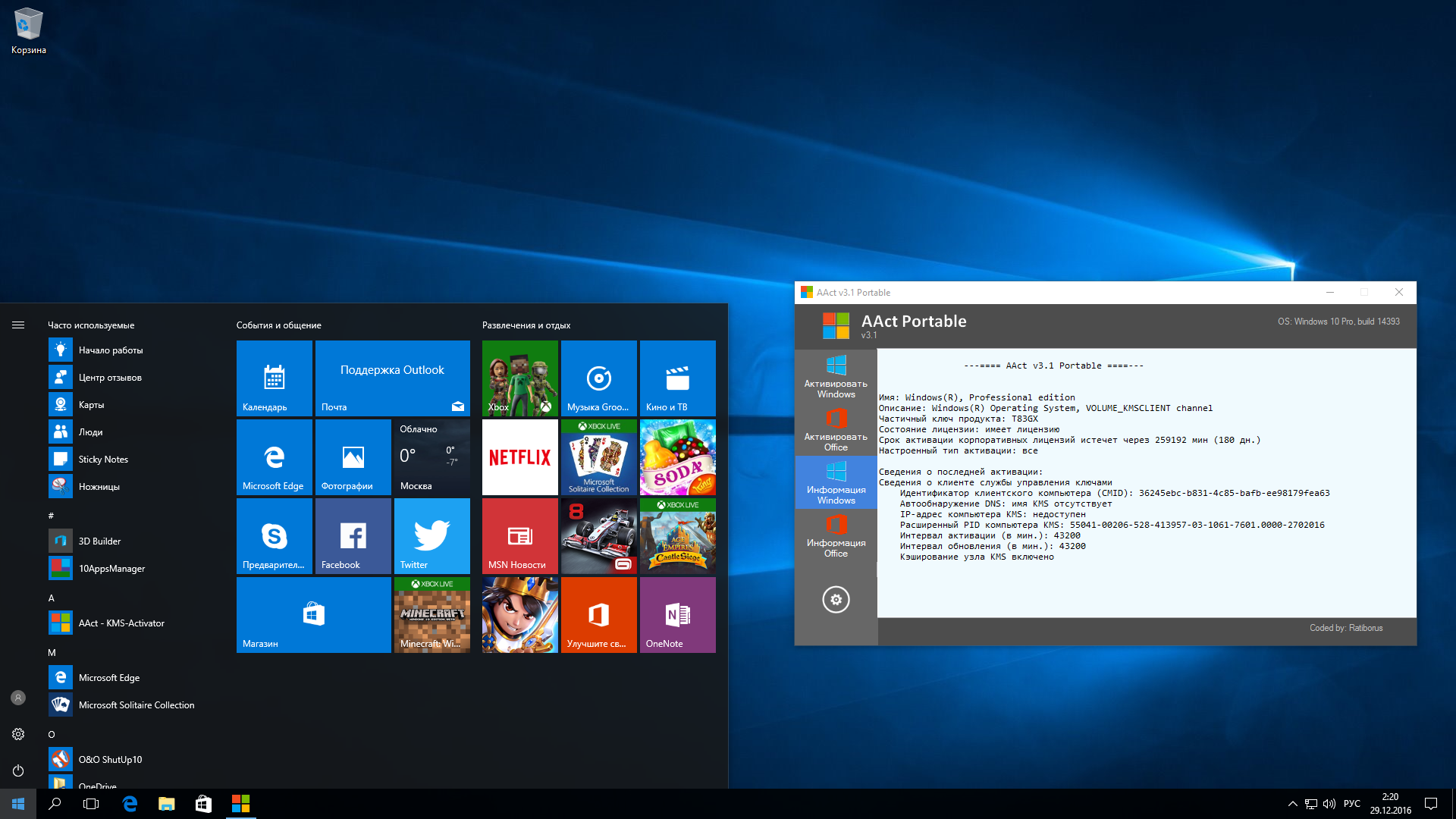Open the Candy Crush Soda tile
The width and height of the screenshot is (1456, 819).
678,457
